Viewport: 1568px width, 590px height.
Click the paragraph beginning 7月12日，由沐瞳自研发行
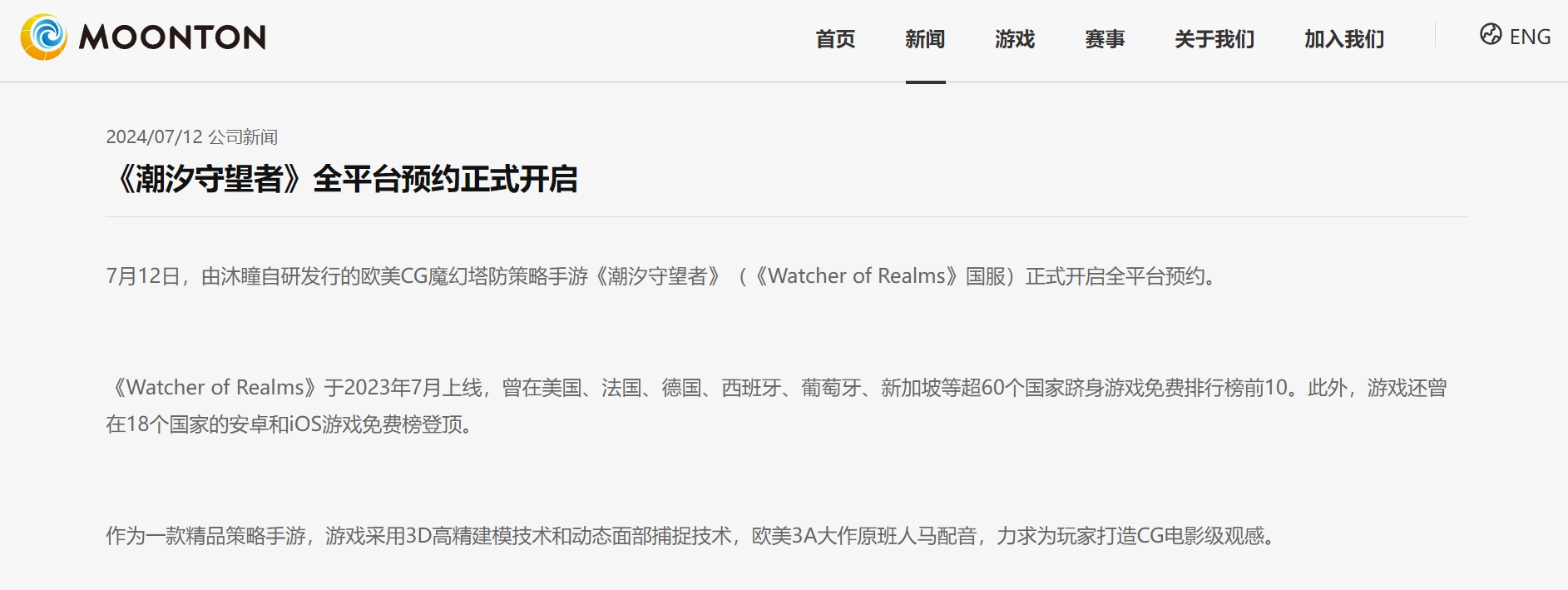[x=664, y=276]
